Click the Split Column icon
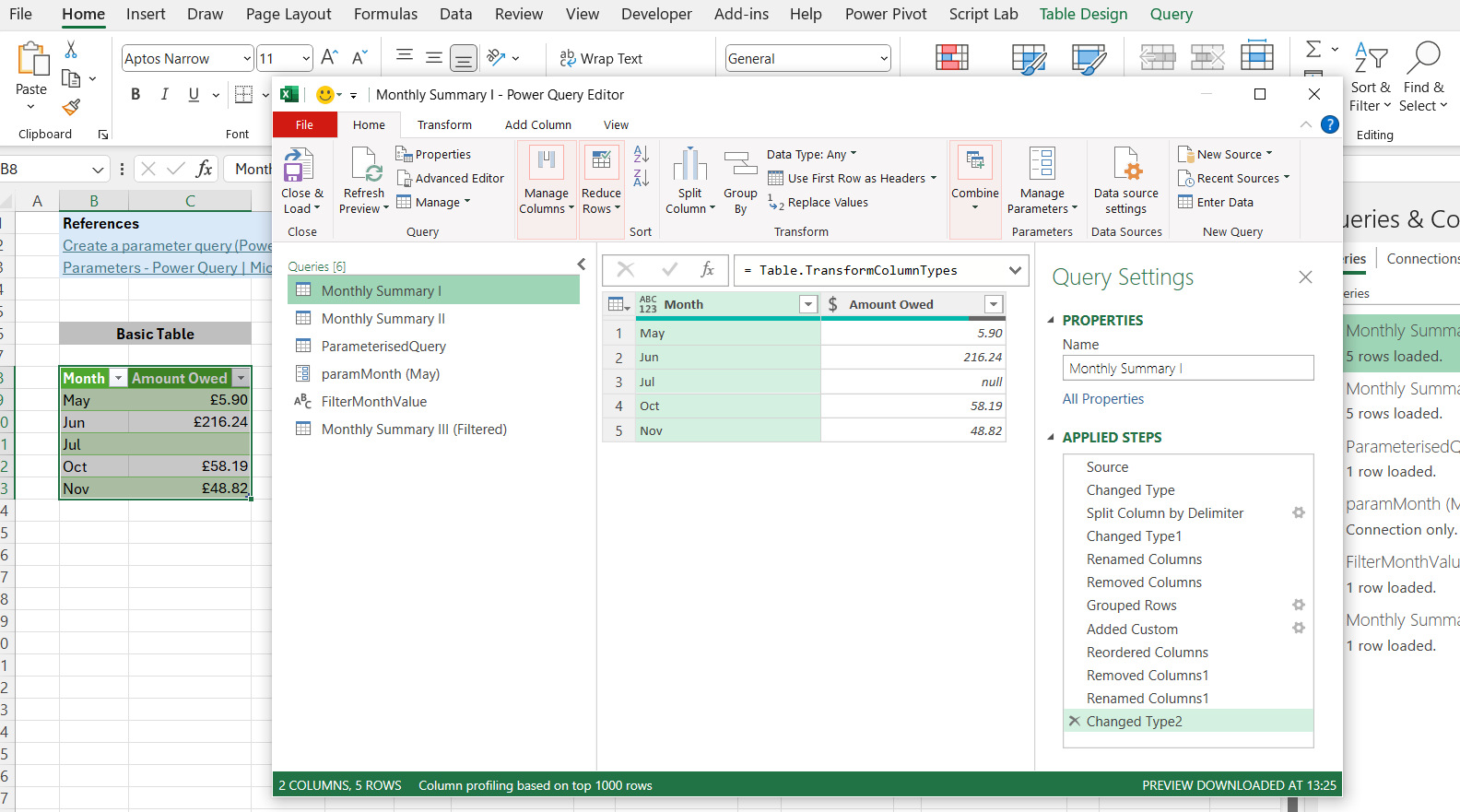 (689, 165)
